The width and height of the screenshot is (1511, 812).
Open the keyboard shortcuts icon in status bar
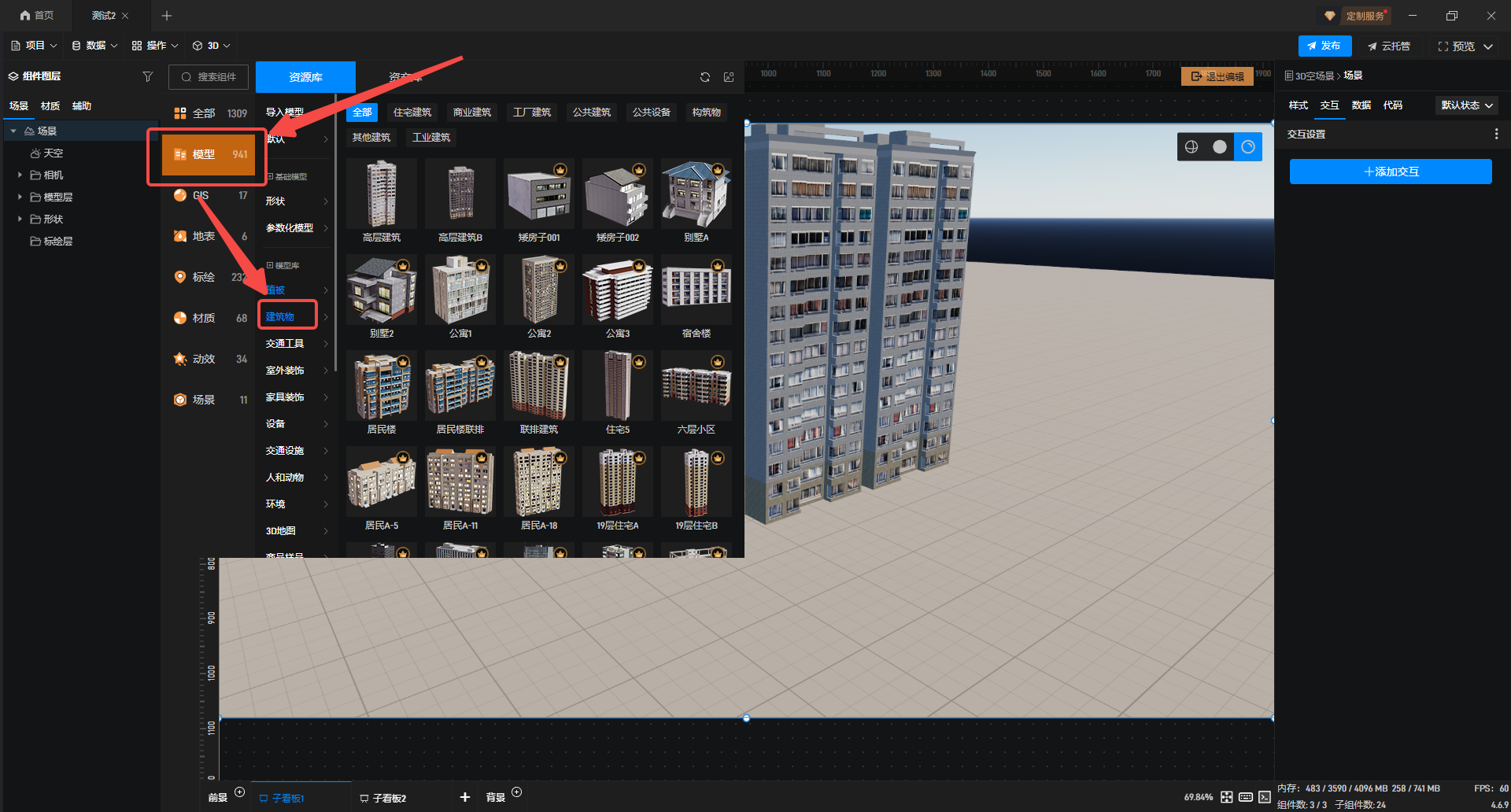[1246, 797]
